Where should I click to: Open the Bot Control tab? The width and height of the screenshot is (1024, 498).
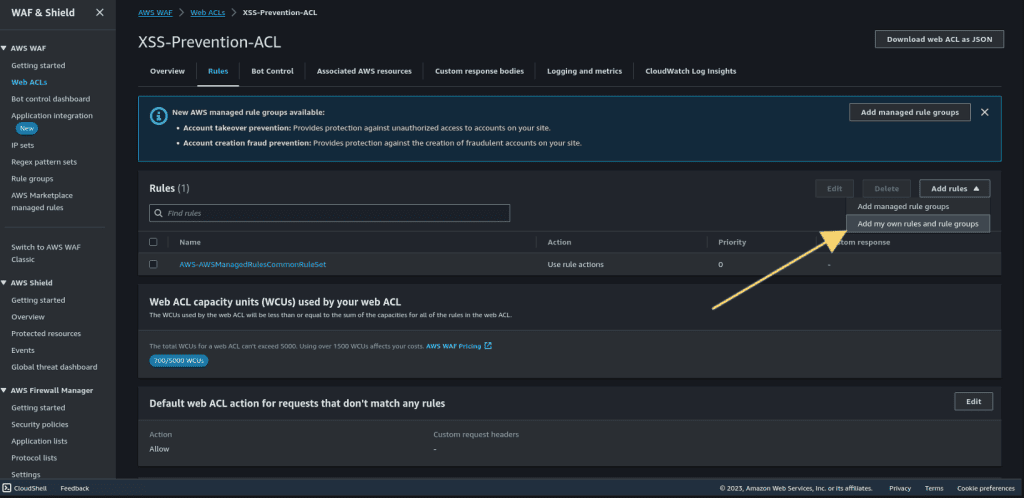pos(272,71)
